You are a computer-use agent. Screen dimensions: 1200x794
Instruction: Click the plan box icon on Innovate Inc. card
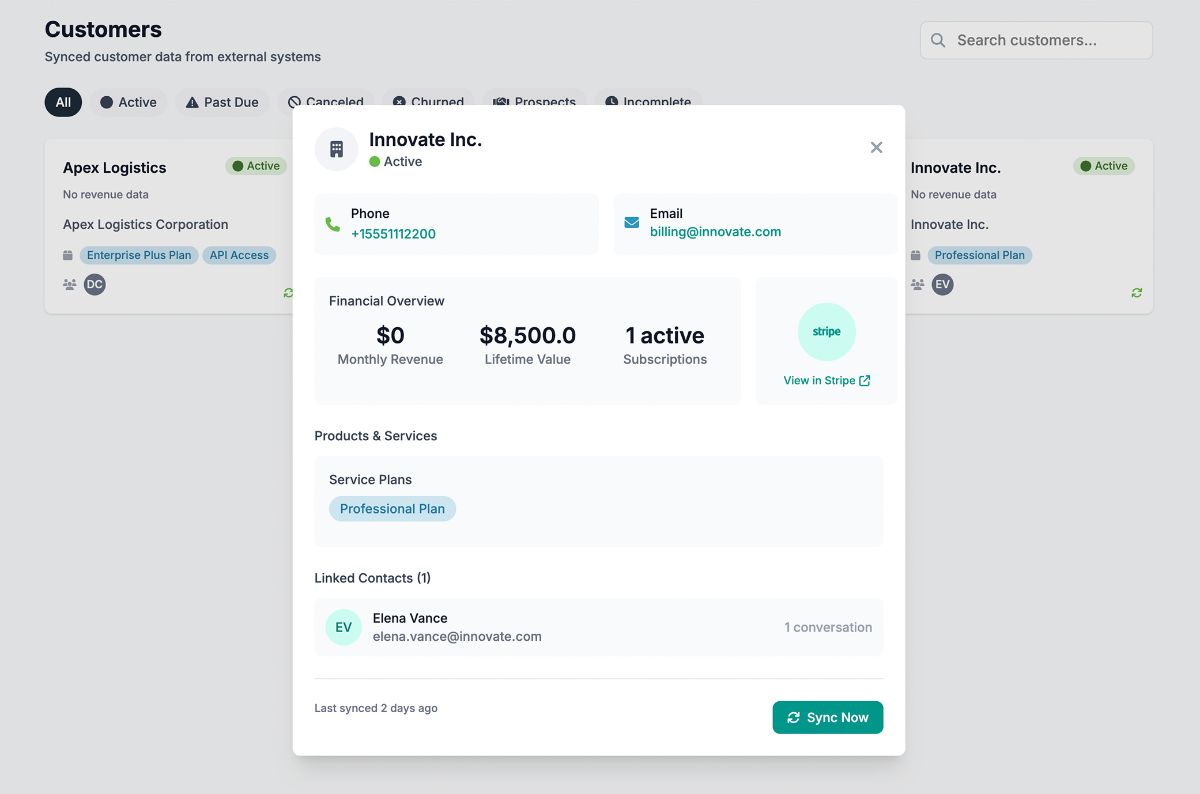coord(916,255)
